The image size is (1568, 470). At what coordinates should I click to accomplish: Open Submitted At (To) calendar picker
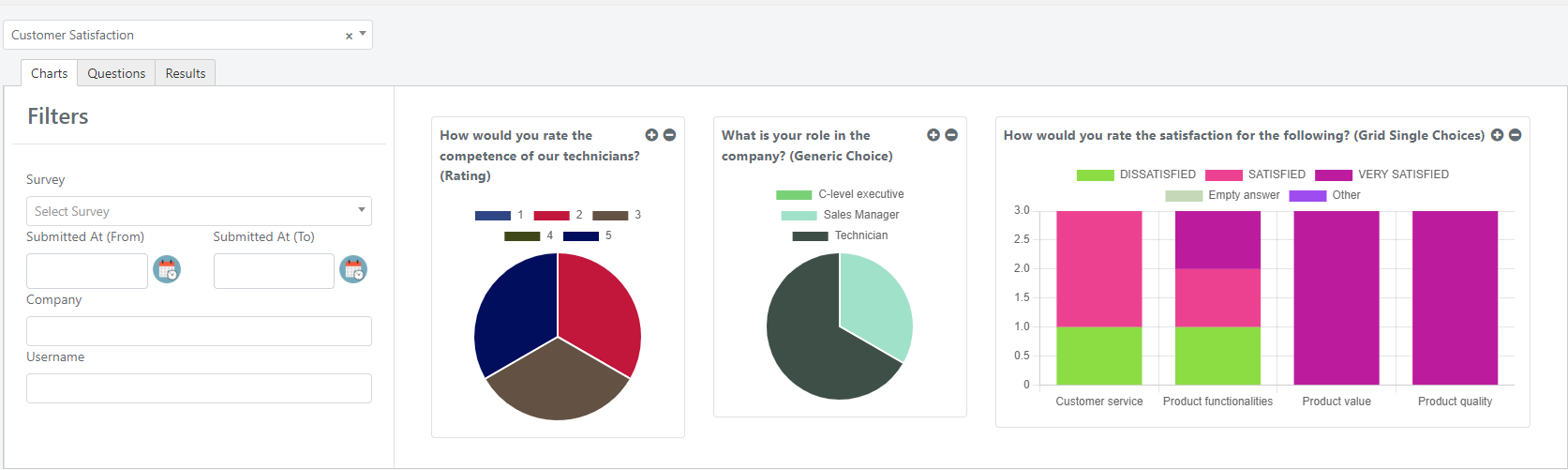coord(353,270)
